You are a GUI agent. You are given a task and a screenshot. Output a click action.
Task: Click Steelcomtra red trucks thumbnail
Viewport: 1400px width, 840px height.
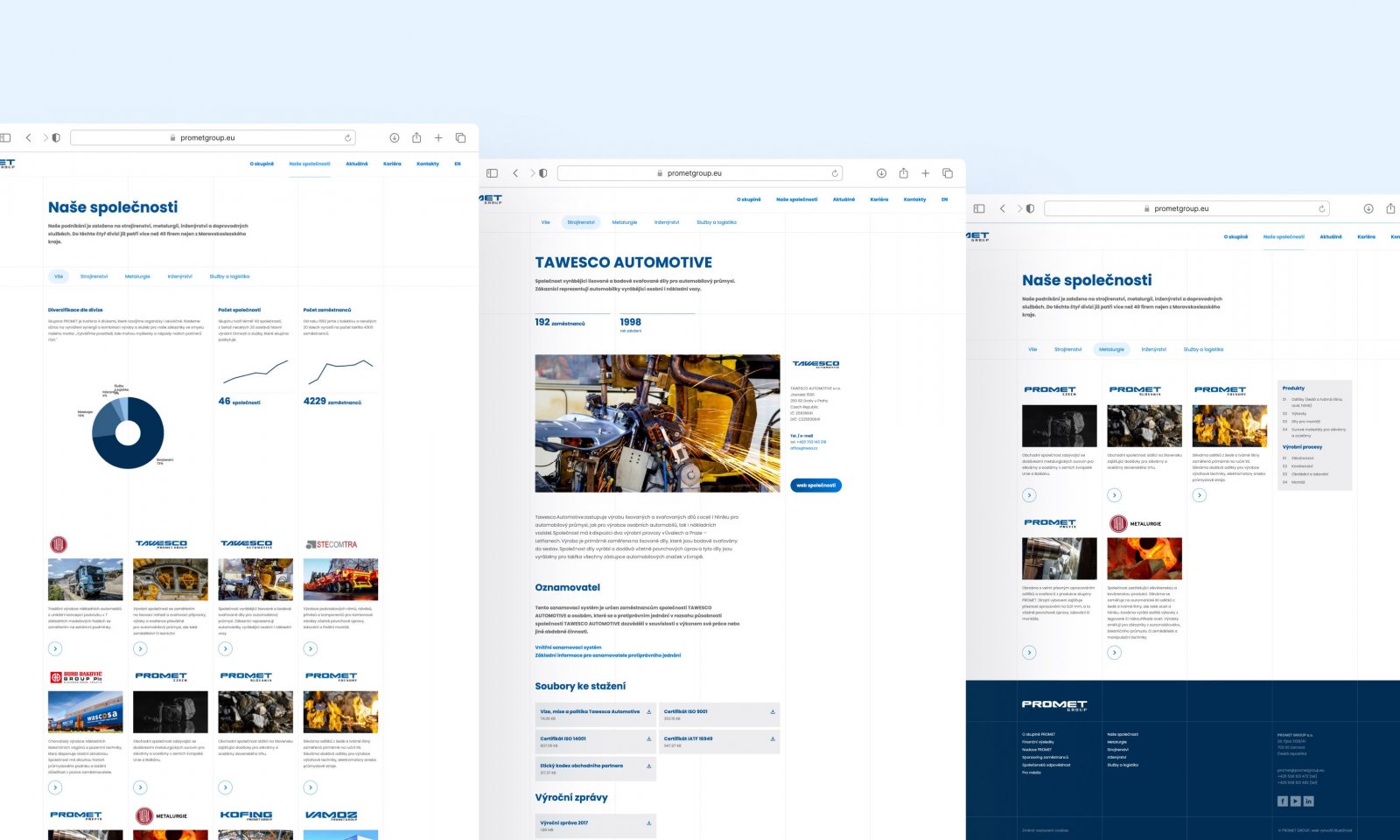coord(340,579)
